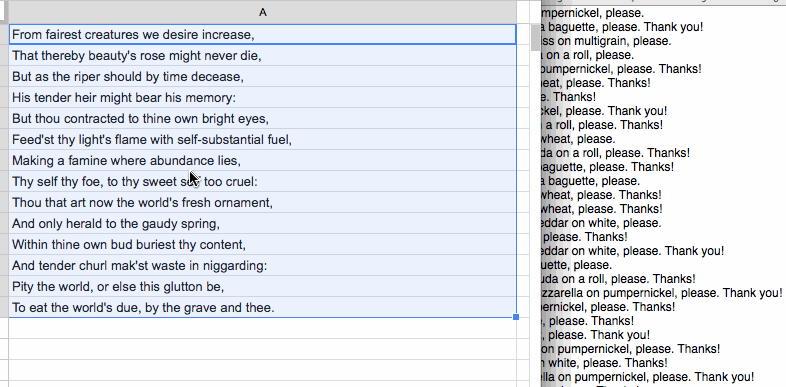Select the column A header
This screenshot has height=387, width=786.
262,12
